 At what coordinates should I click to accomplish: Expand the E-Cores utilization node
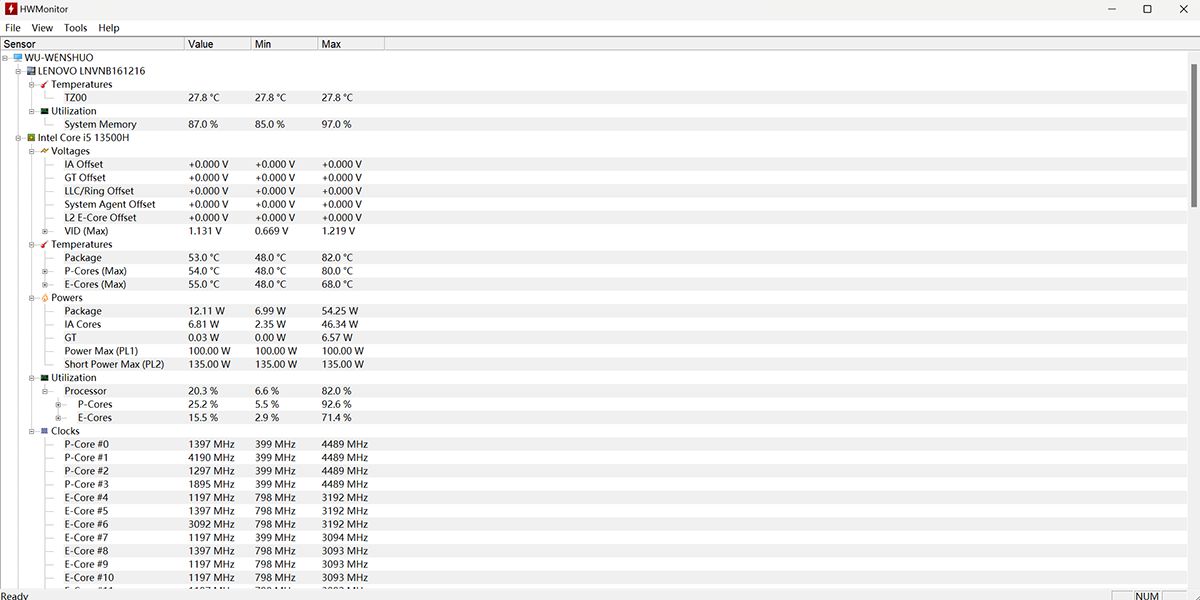(58, 418)
